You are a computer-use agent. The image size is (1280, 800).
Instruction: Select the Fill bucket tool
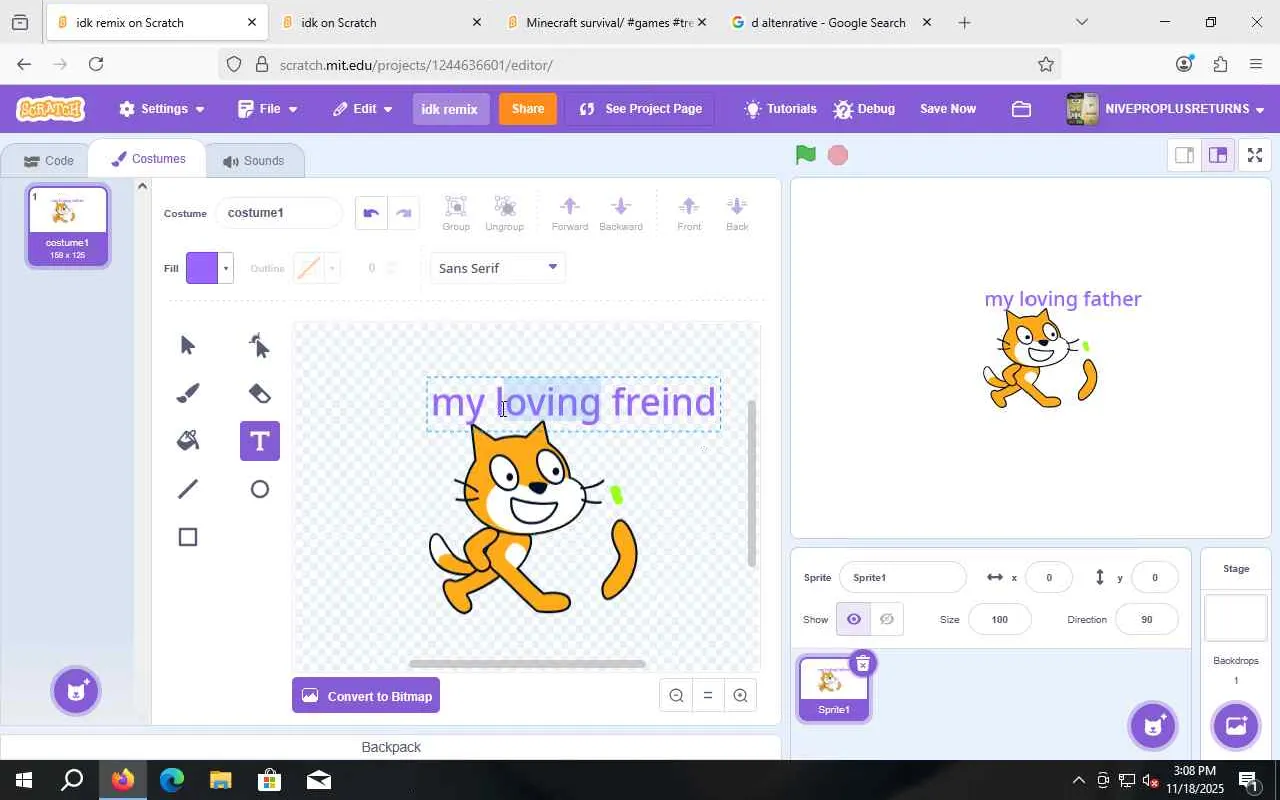tap(188, 441)
